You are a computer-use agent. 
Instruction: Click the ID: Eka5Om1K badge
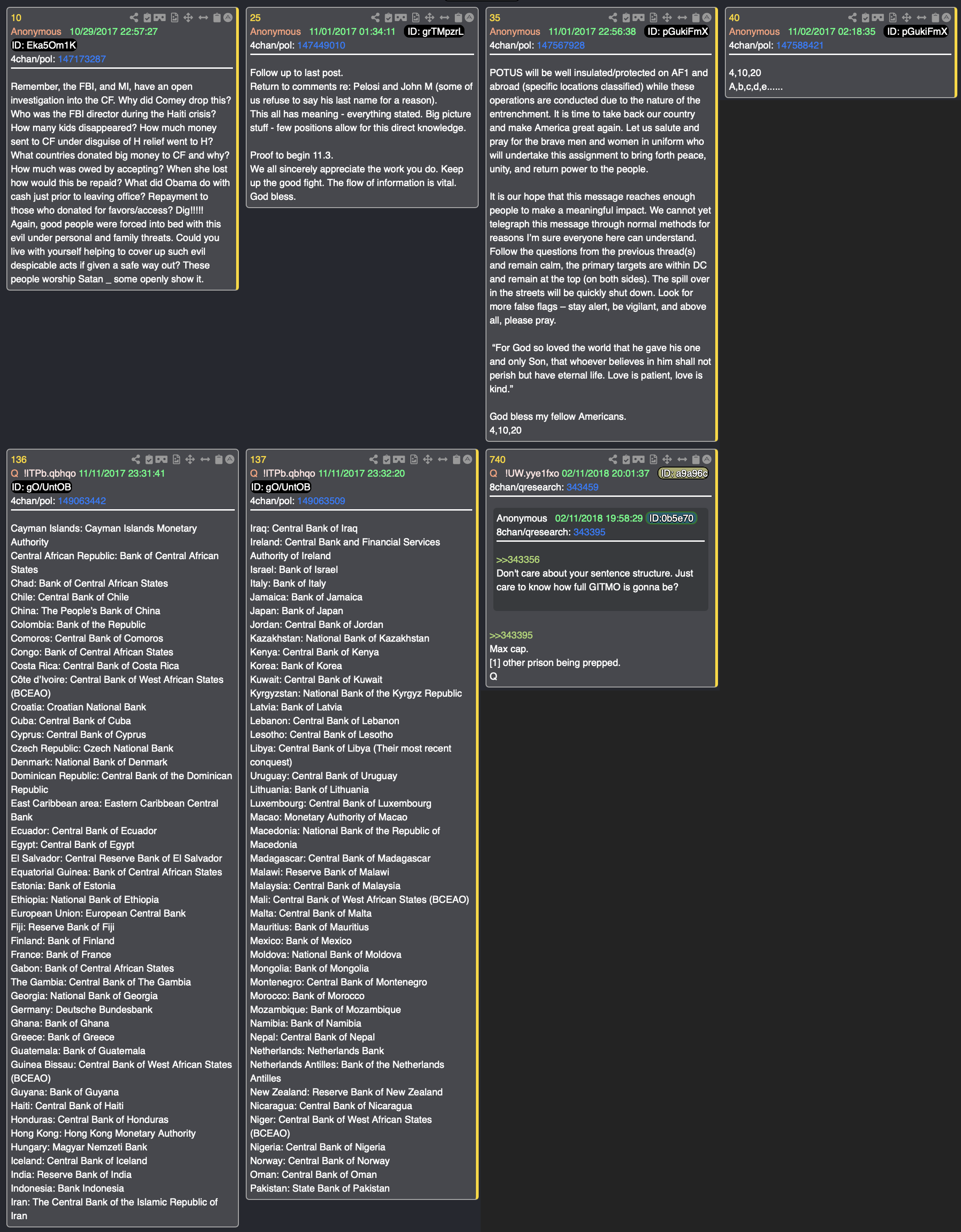tap(44, 45)
